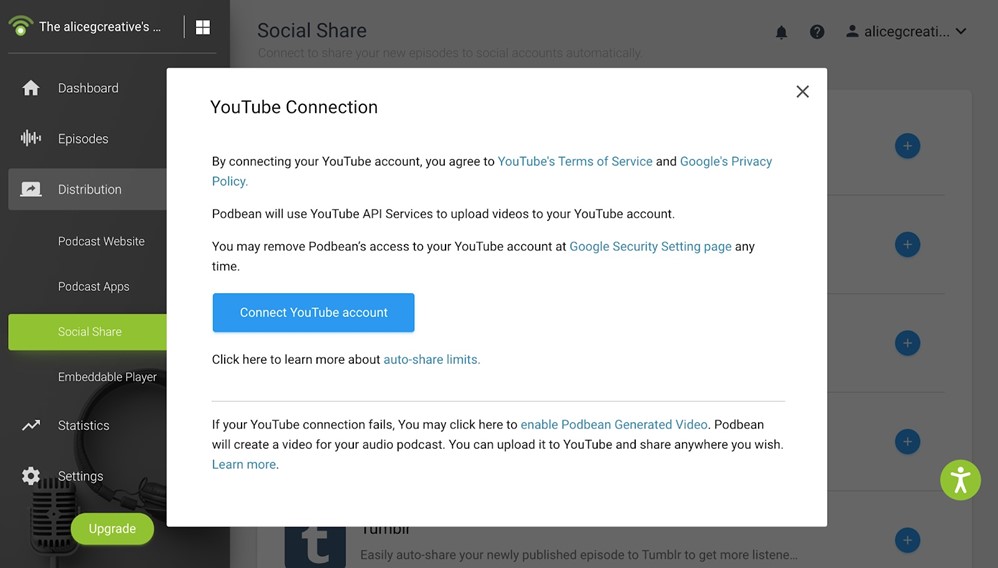
Task: Open Settings menu item
Action: [x=80, y=476]
